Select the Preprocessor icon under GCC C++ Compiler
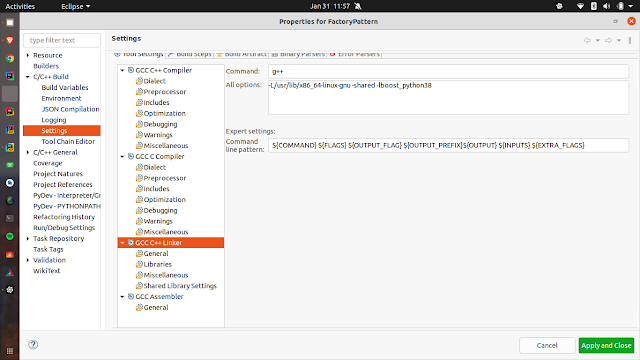 pyautogui.click(x=139, y=92)
